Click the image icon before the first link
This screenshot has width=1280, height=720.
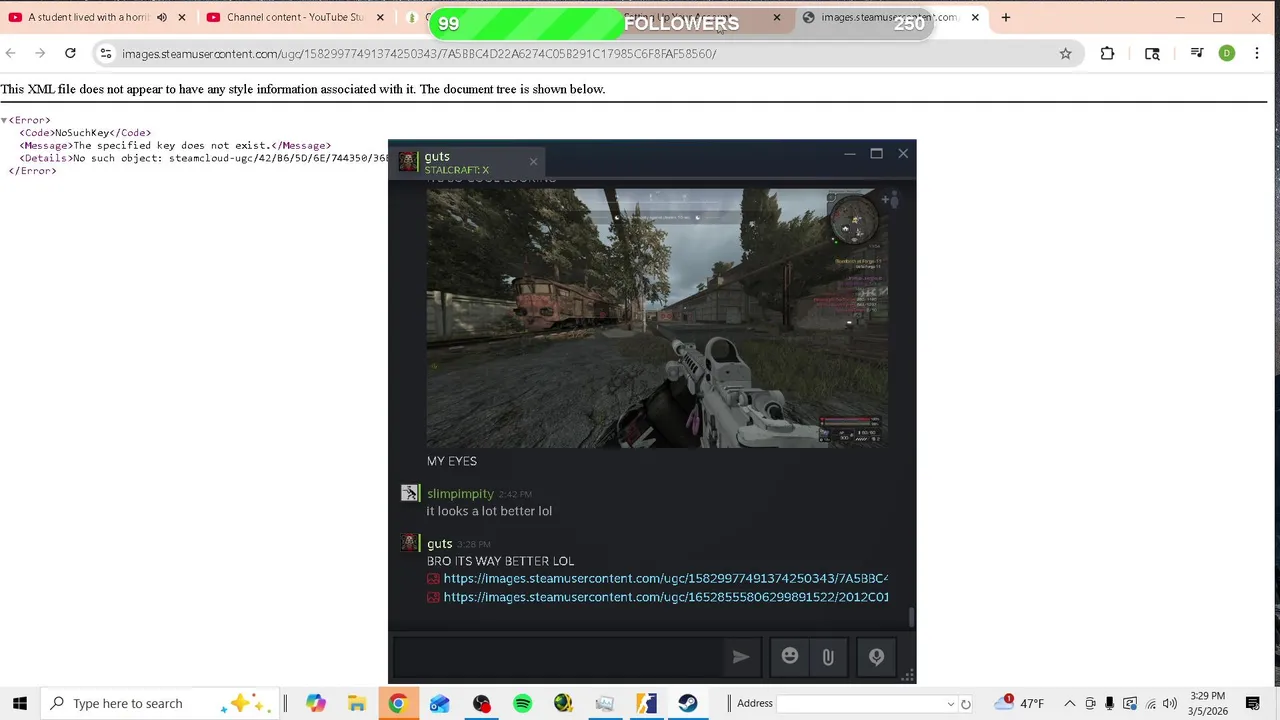[x=433, y=579]
